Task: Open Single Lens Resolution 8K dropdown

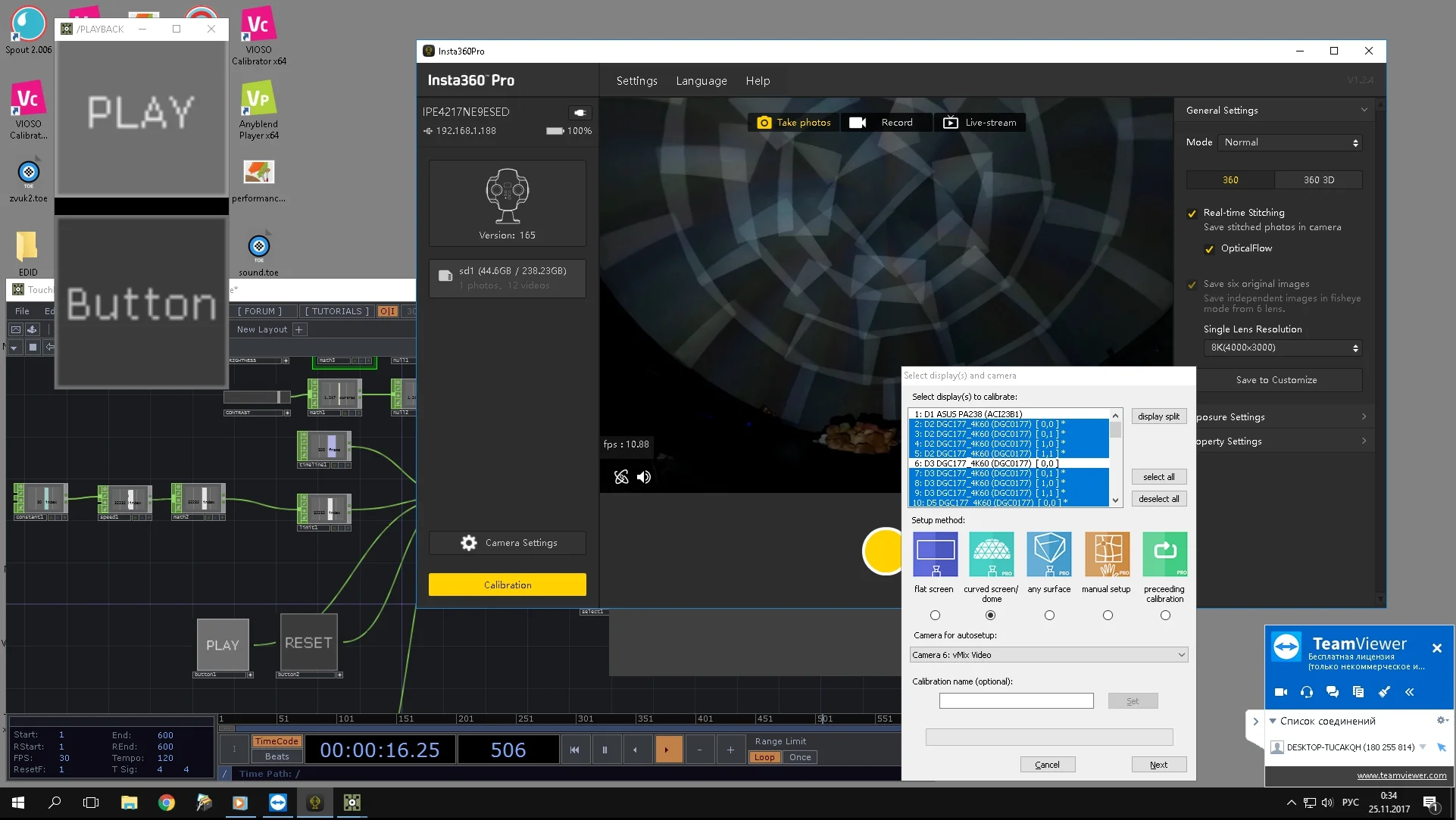Action: (x=1283, y=348)
